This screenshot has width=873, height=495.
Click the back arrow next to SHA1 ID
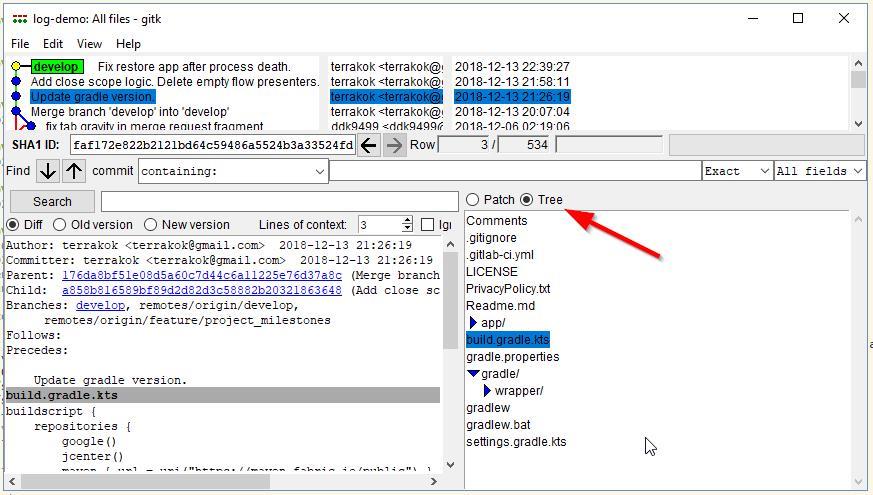(369, 145)
